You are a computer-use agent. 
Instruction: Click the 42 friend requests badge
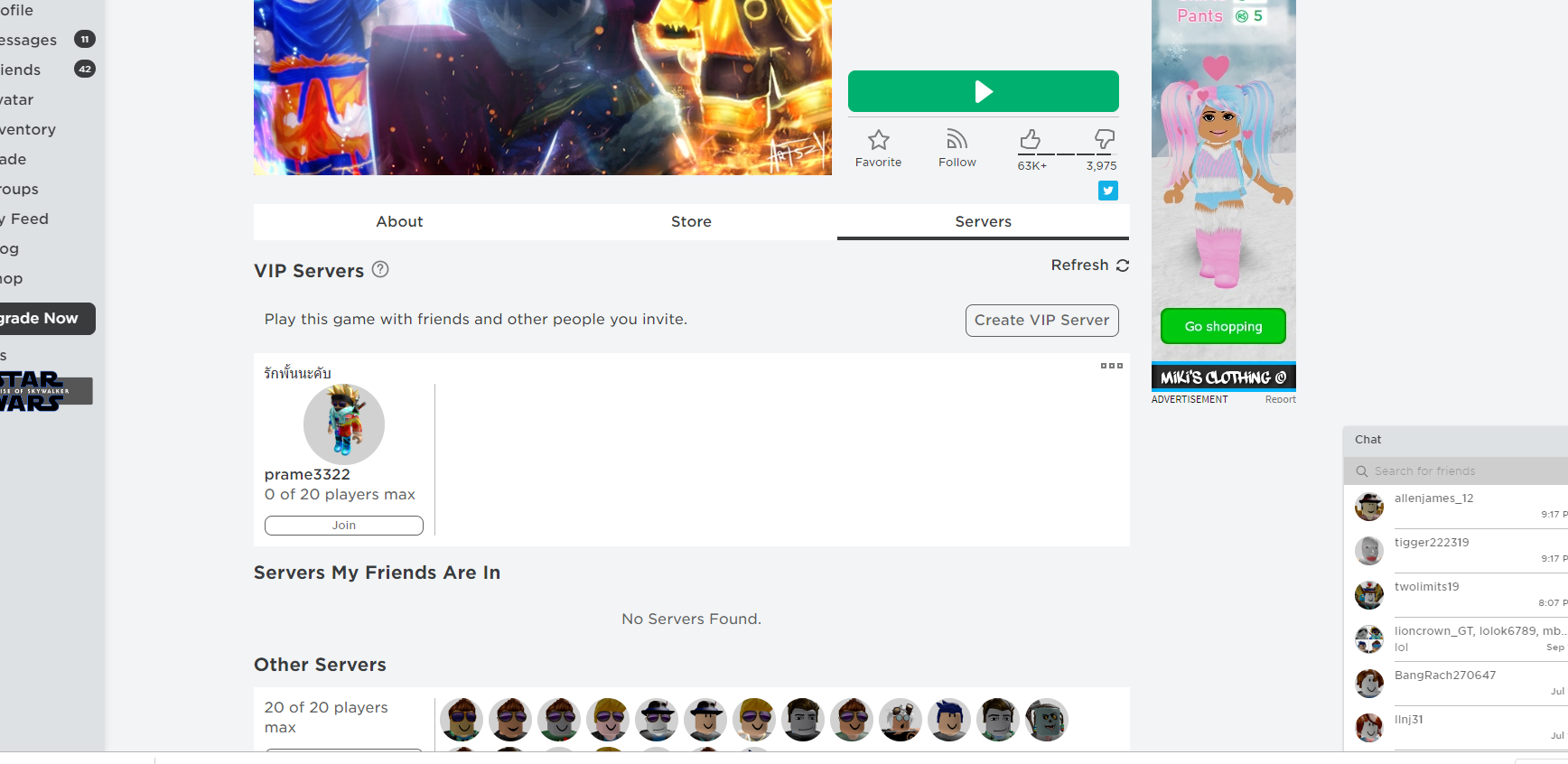click(x=85, y=69)
